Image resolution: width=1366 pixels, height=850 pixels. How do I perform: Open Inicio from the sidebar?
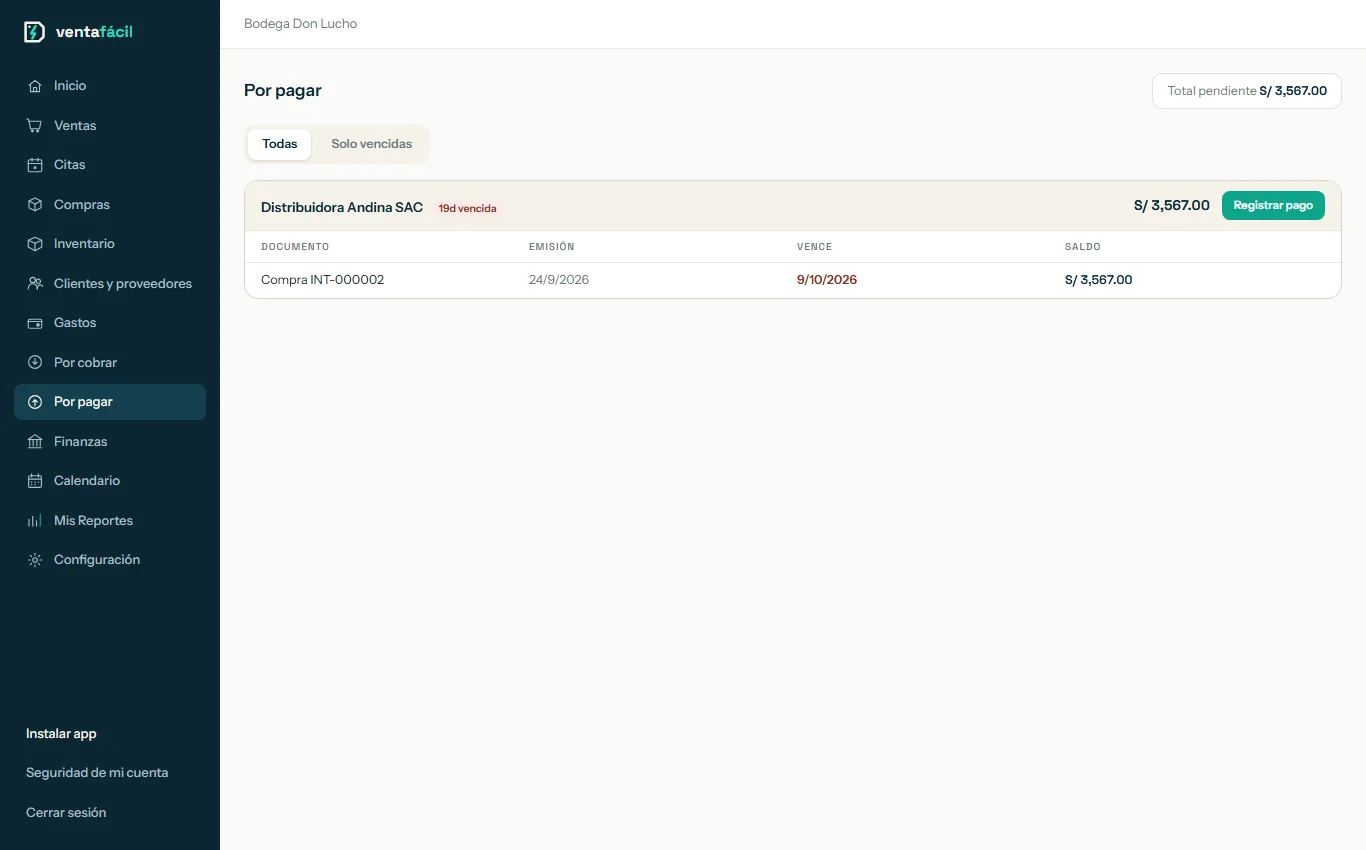[x=110, y=86]
